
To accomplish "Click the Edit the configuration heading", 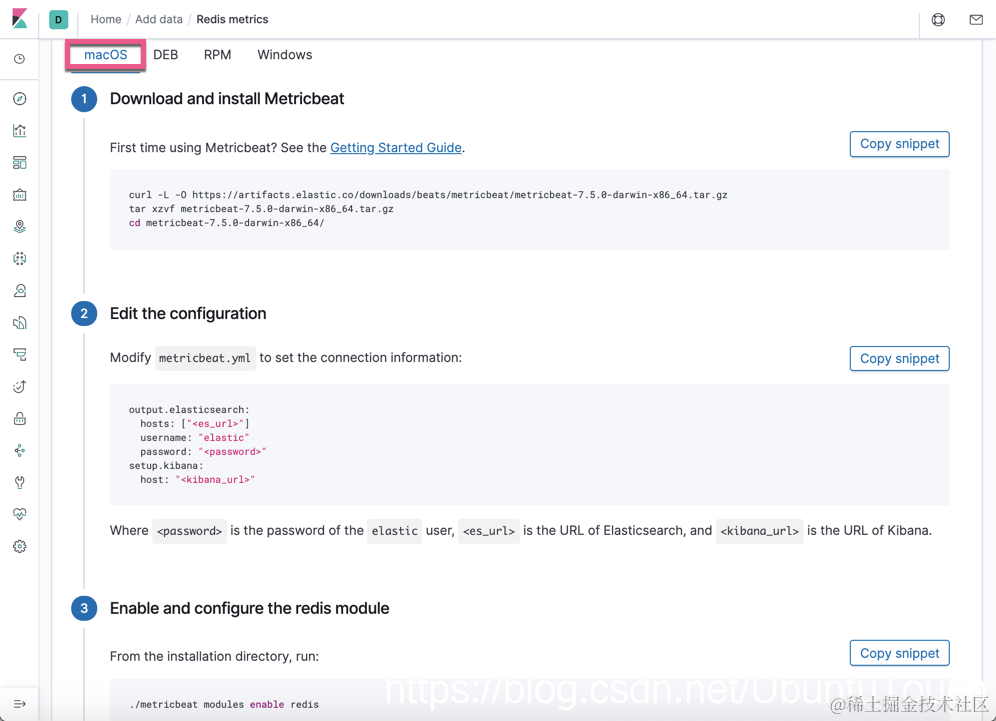I will [188, 314].
